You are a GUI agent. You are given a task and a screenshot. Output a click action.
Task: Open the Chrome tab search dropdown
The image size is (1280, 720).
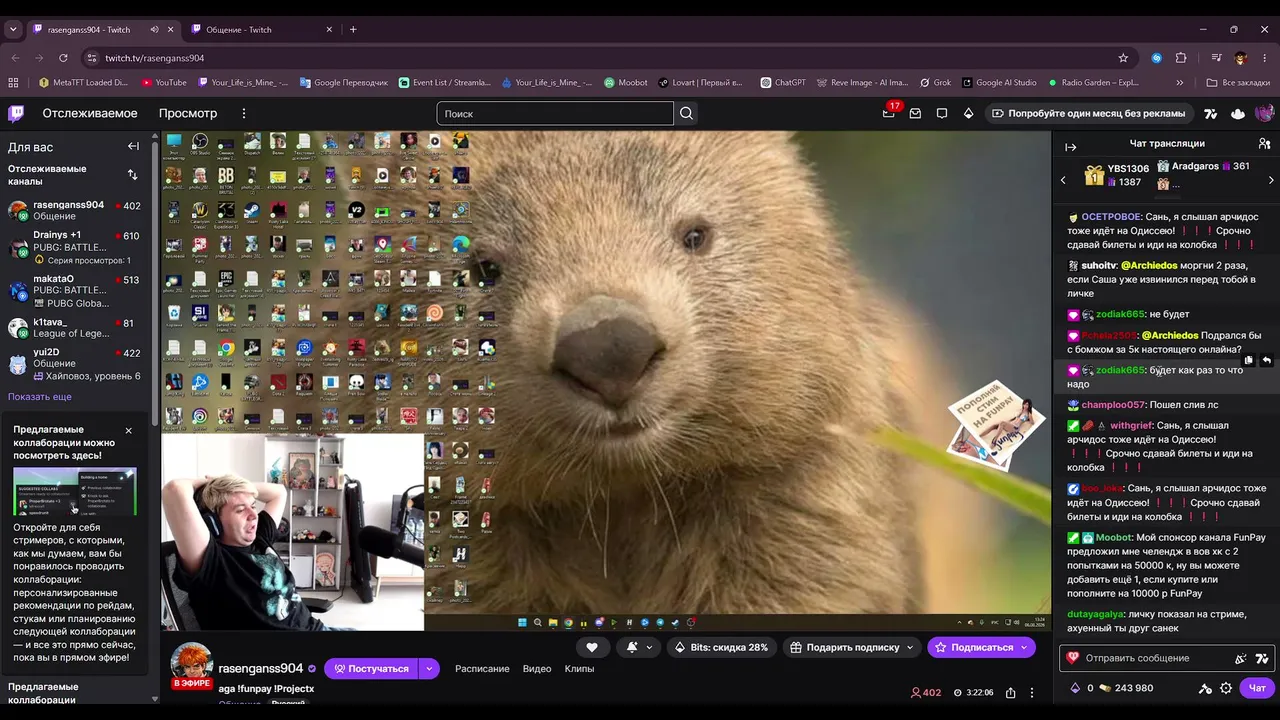coord(13,29)
